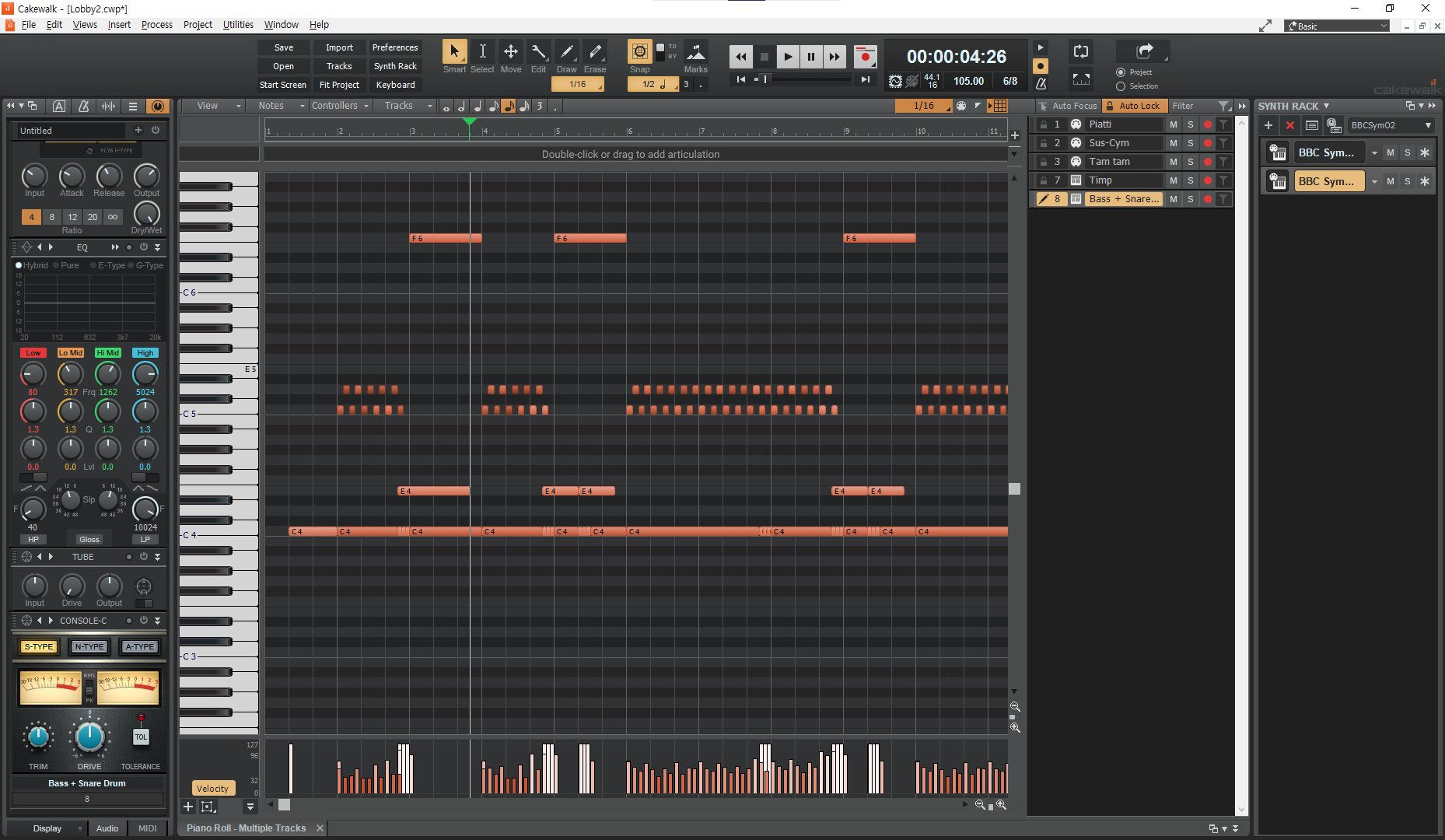Select the Draw tool

point(566,52)
